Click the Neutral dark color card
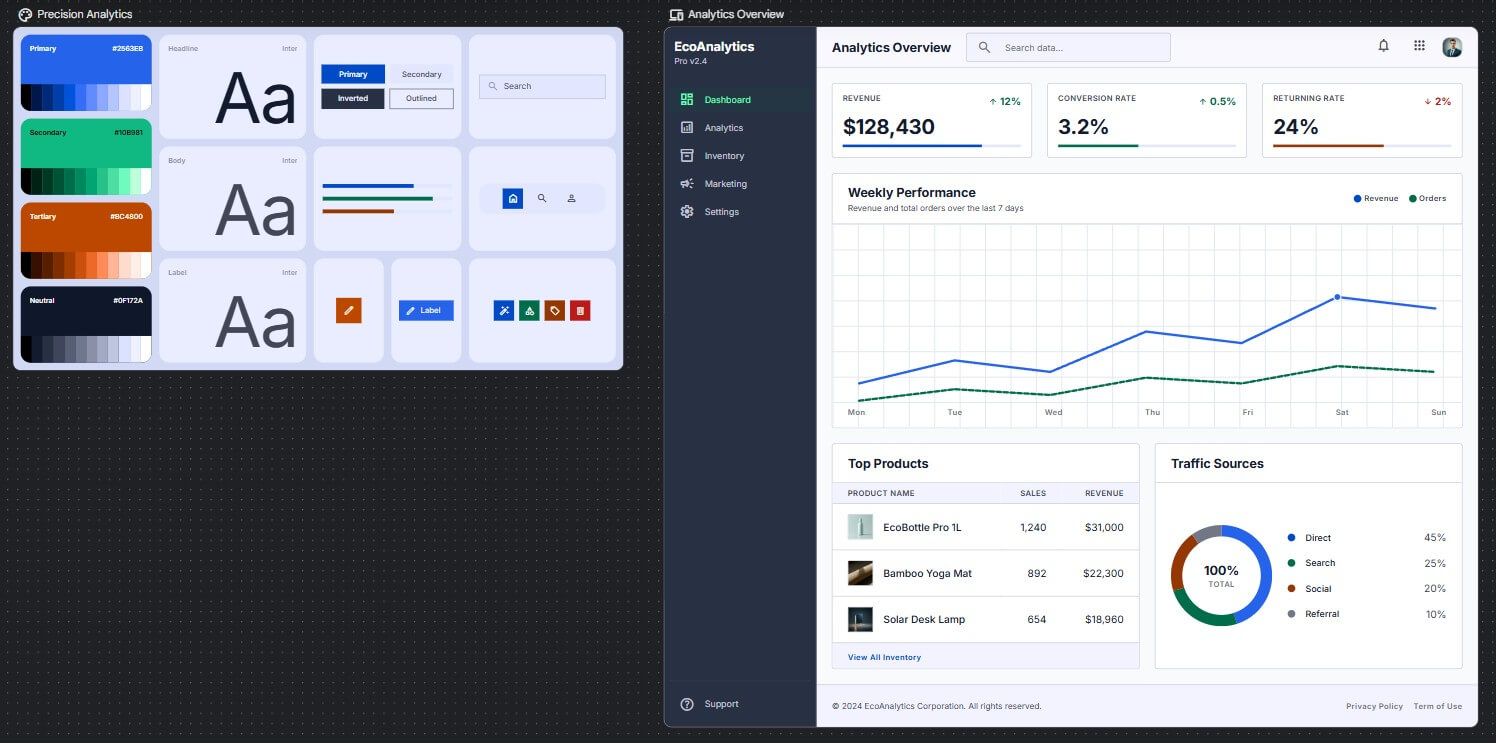The height and width of the screenshot is (743, 1496). [86, 325]
